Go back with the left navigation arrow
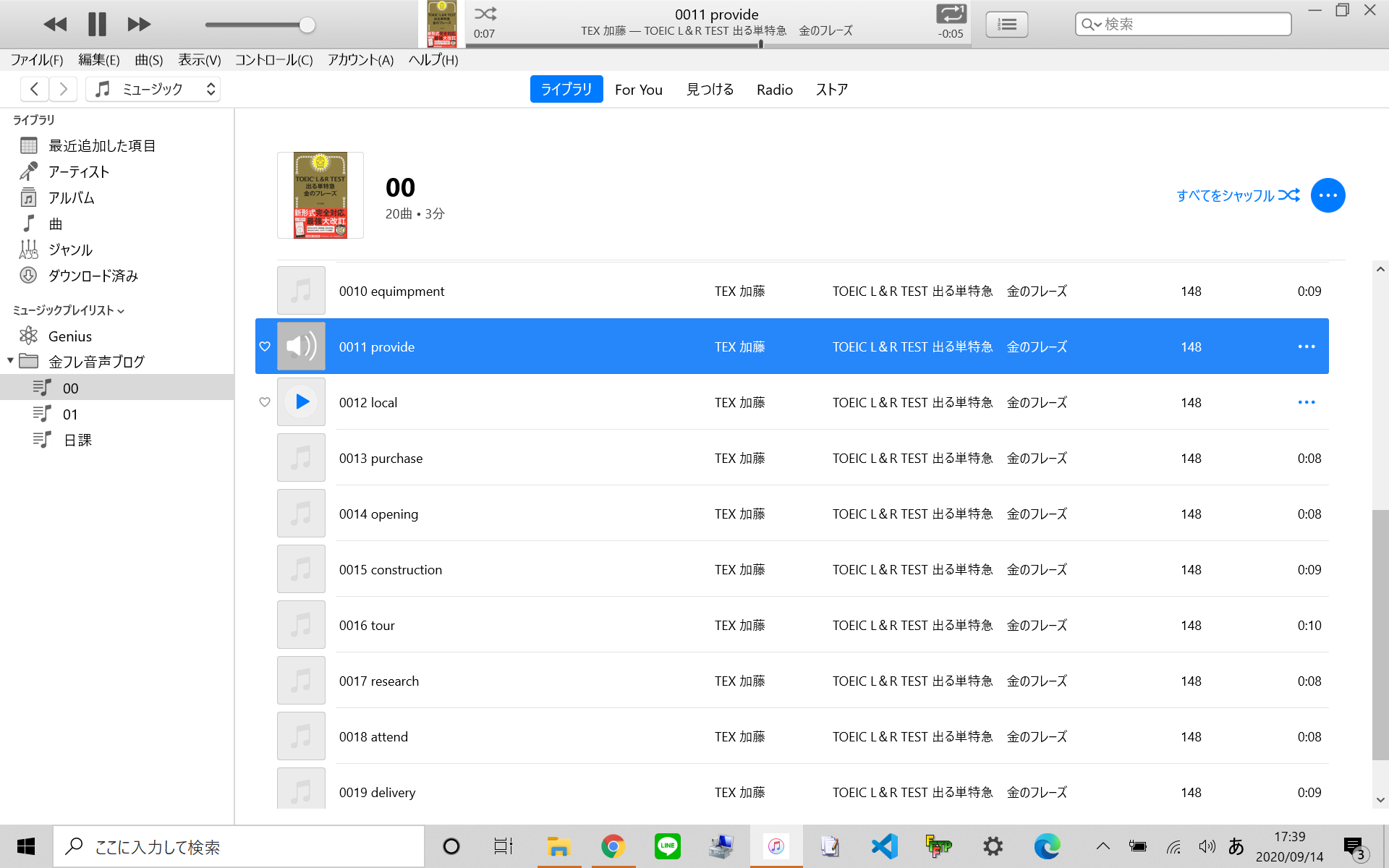The height and width of the screenshot is (868, 1389). [34, 89]
